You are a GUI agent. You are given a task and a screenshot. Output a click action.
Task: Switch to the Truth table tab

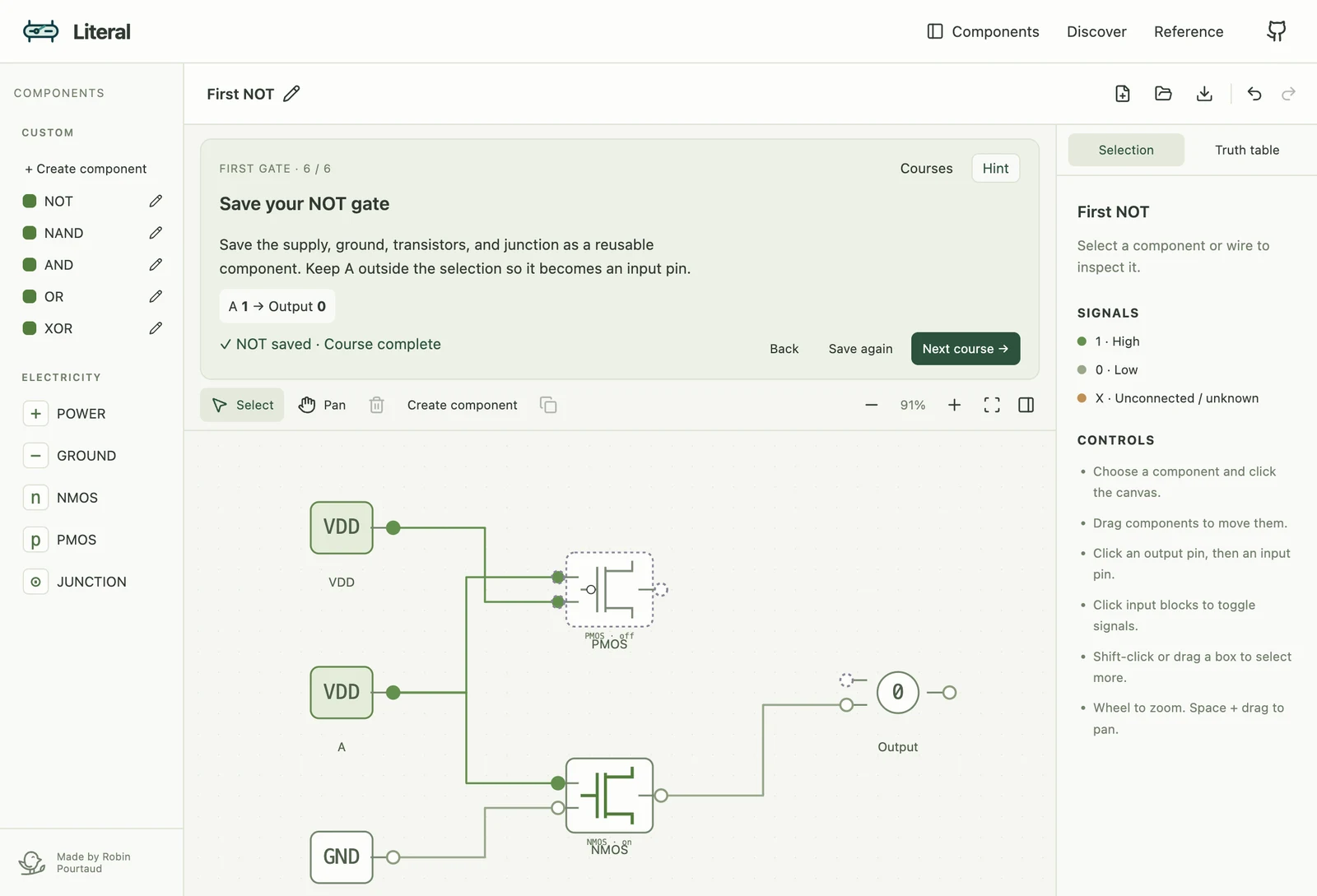[x=1246, y=150]
